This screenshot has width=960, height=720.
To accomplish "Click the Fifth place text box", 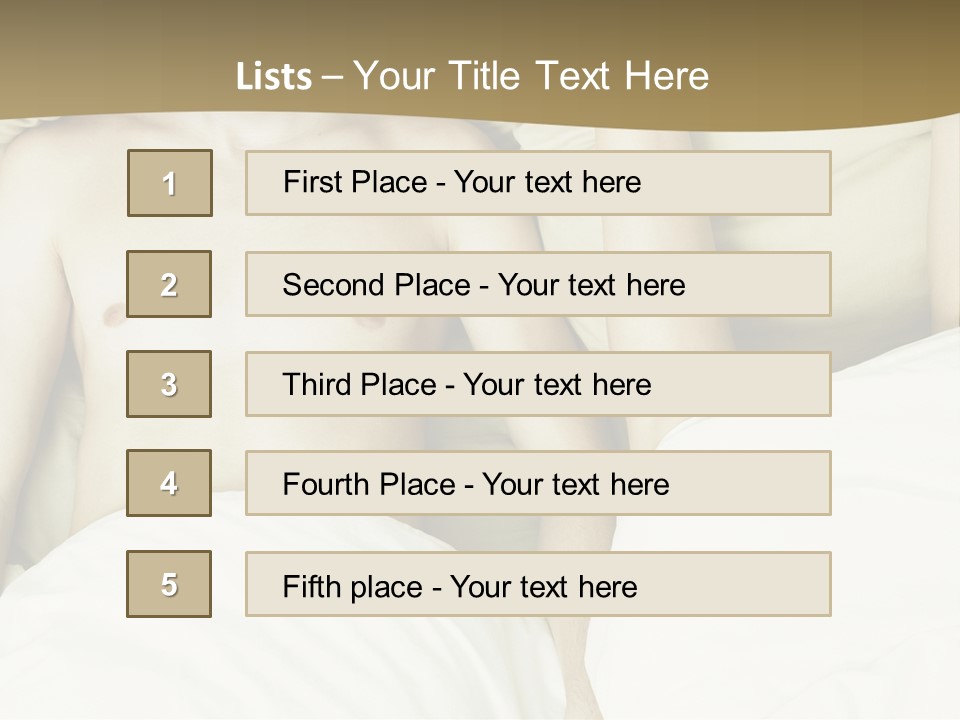I will (538, 585).
